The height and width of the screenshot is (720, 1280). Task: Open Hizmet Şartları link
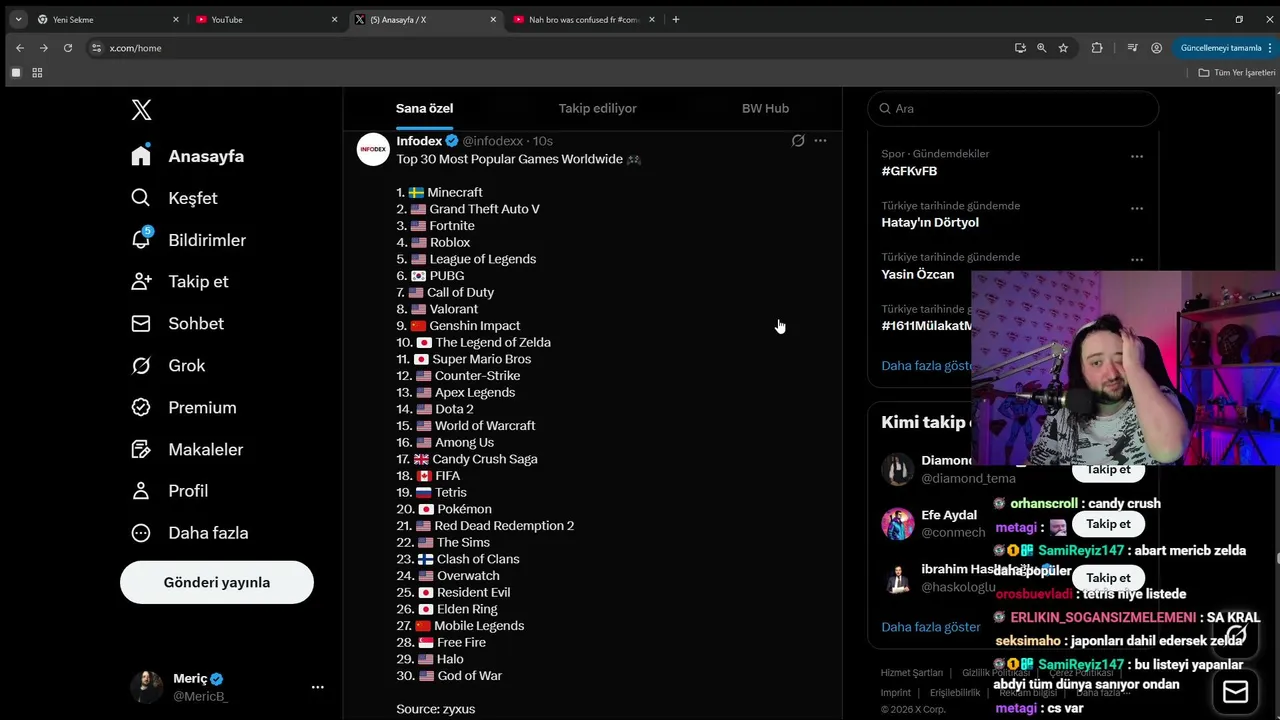click(912, 673)
